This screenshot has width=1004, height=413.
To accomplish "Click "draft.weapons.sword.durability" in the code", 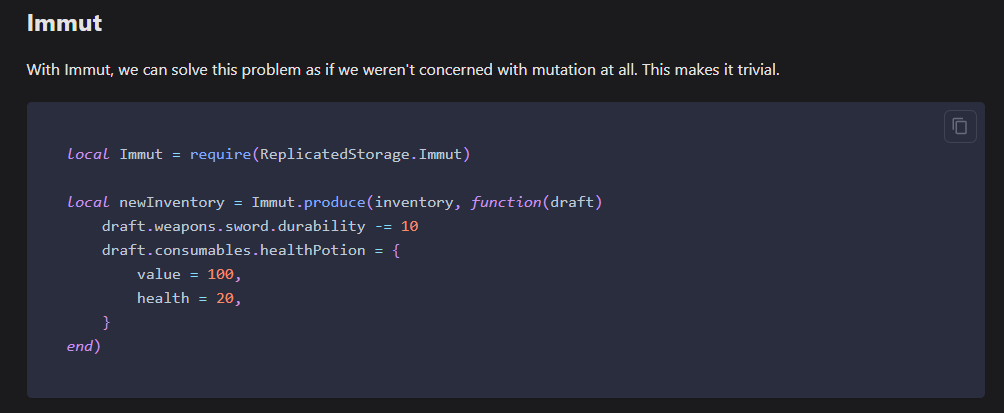I will point(233,226).
